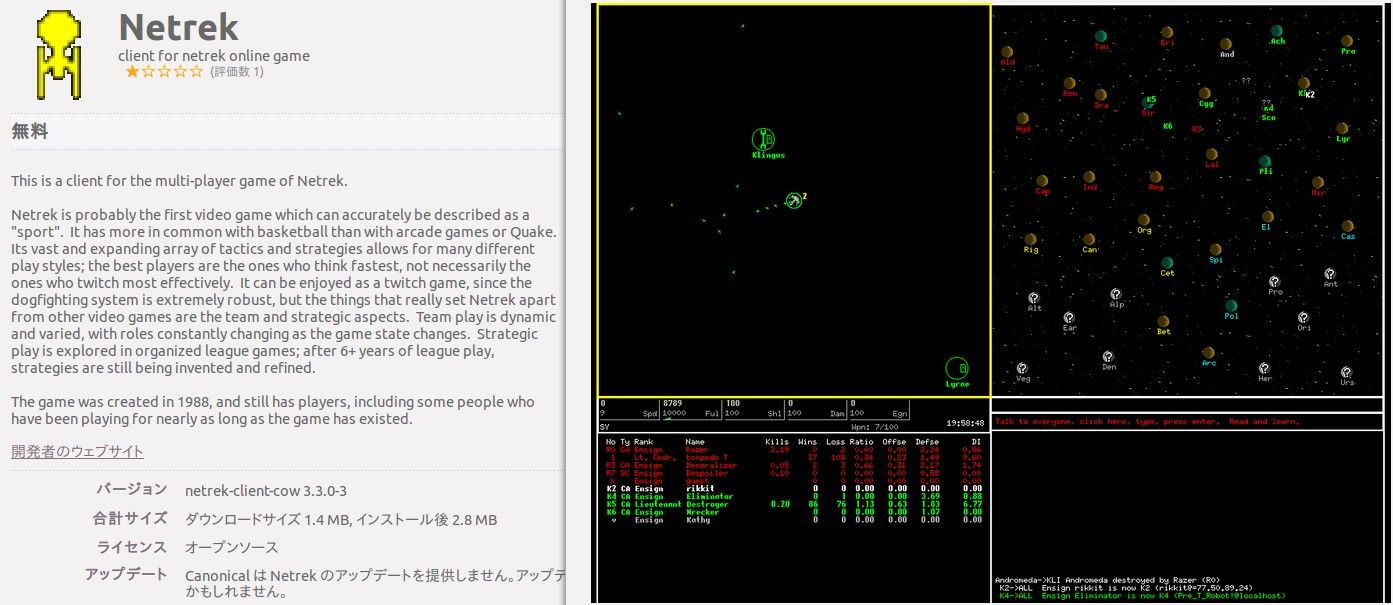Click the オープンソース license value
This screenshot has height=605, width=1393.
(232, 547)
